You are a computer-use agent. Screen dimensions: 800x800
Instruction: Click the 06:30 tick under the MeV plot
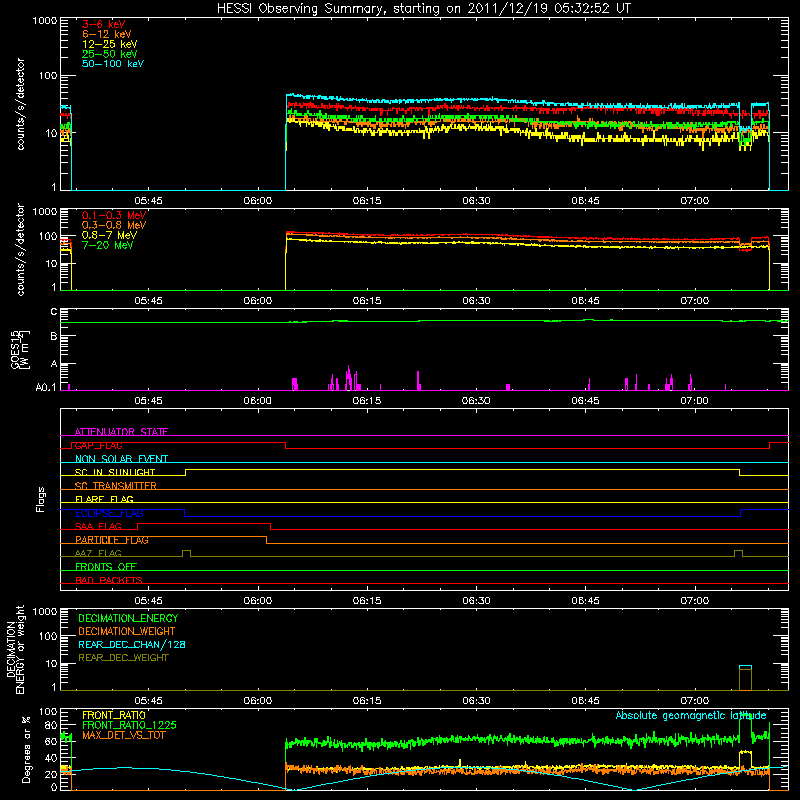[476, 301]
